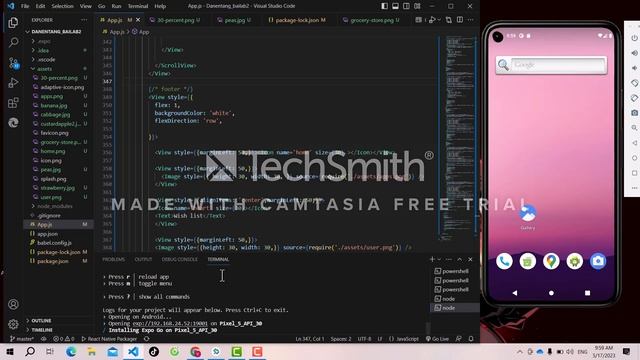Open the Search view in activity bar
The image size is (640, 360).
(13, 42)
